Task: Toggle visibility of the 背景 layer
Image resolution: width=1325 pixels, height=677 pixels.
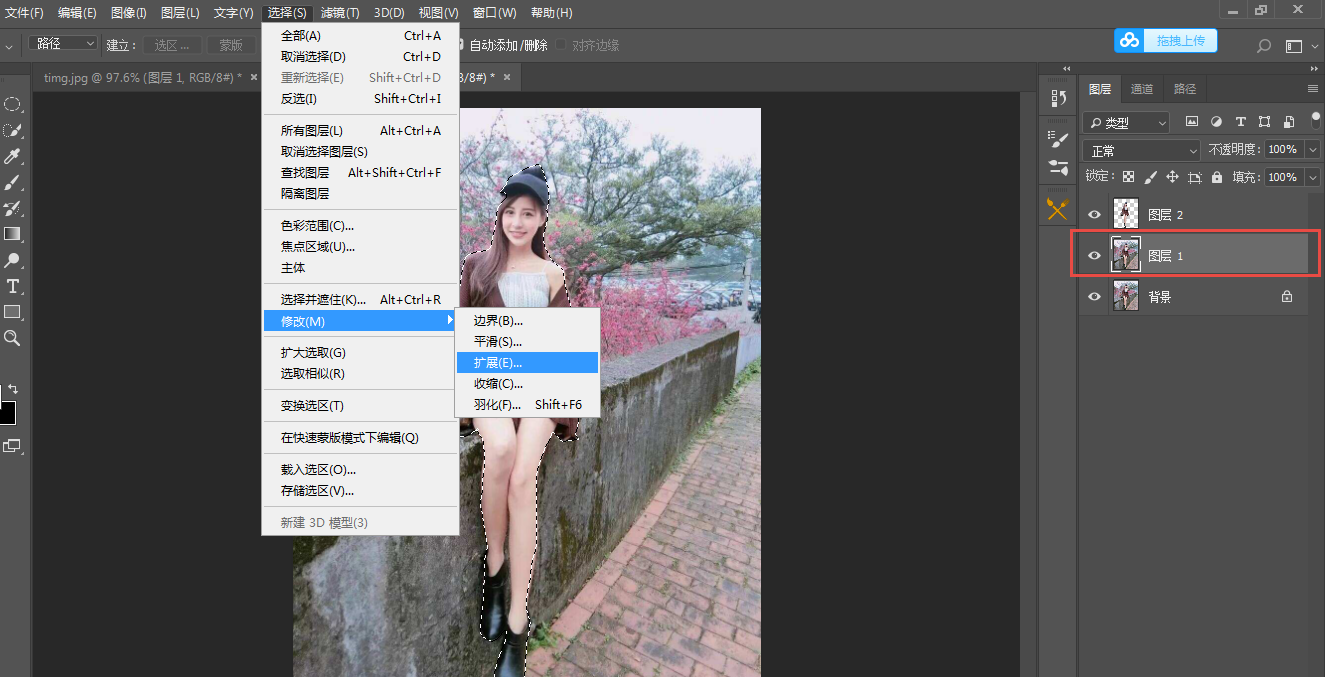Action: 1094,297
